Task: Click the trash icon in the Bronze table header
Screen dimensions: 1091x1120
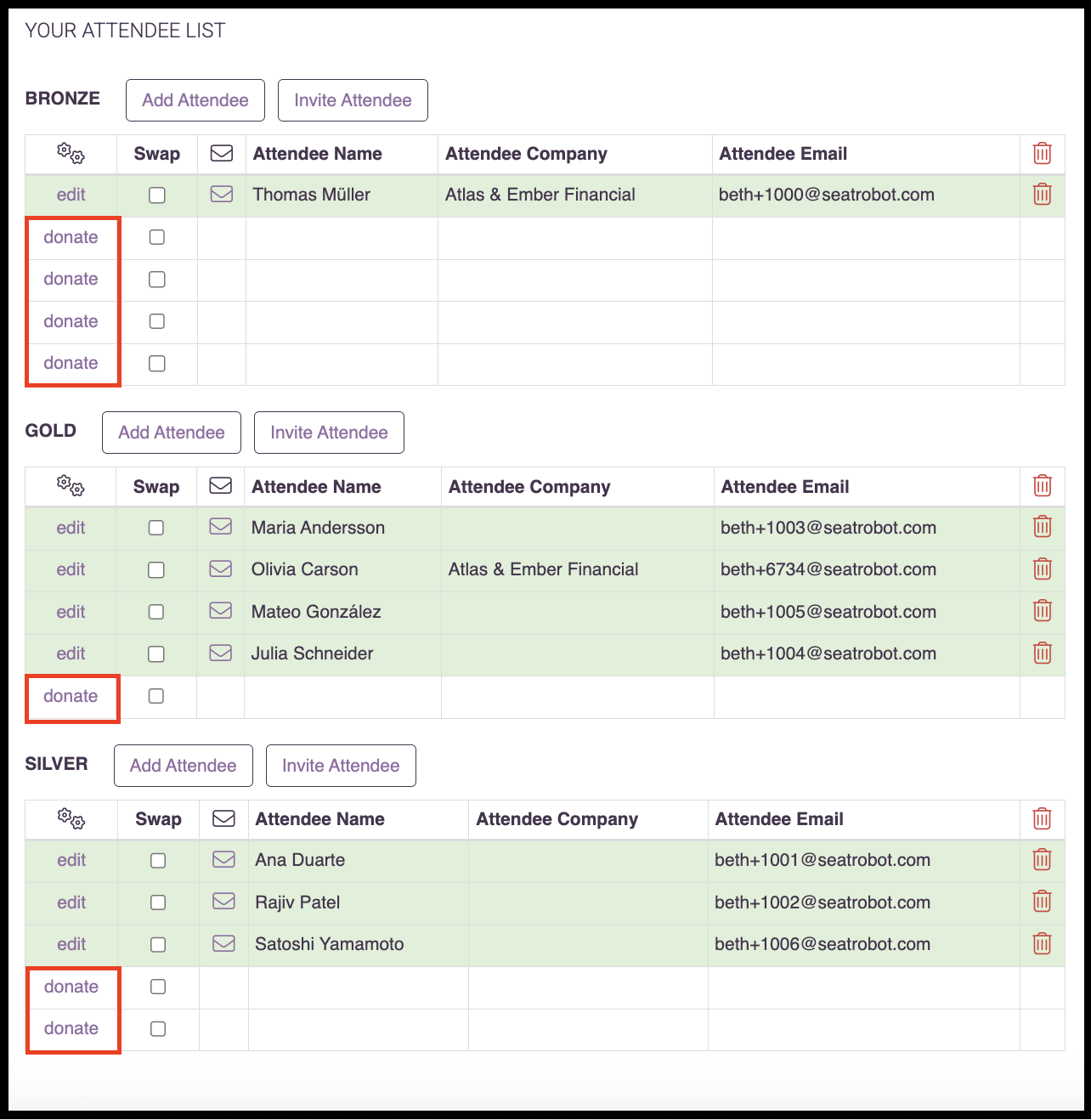Action: (x=1042, y=154)
